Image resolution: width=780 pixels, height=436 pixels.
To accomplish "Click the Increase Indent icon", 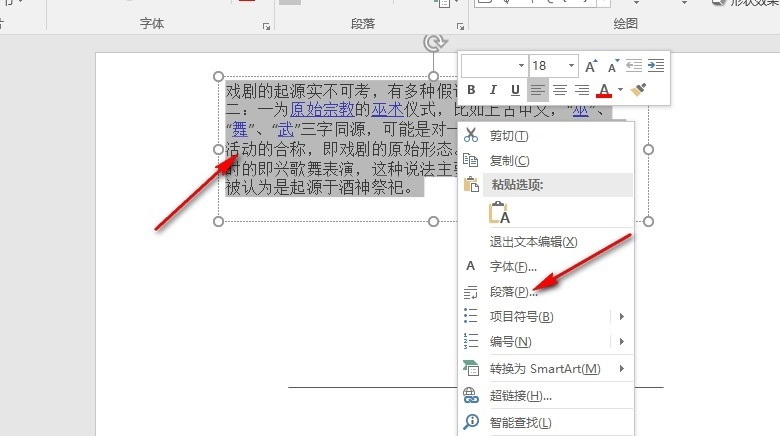I will click(655, 65).
